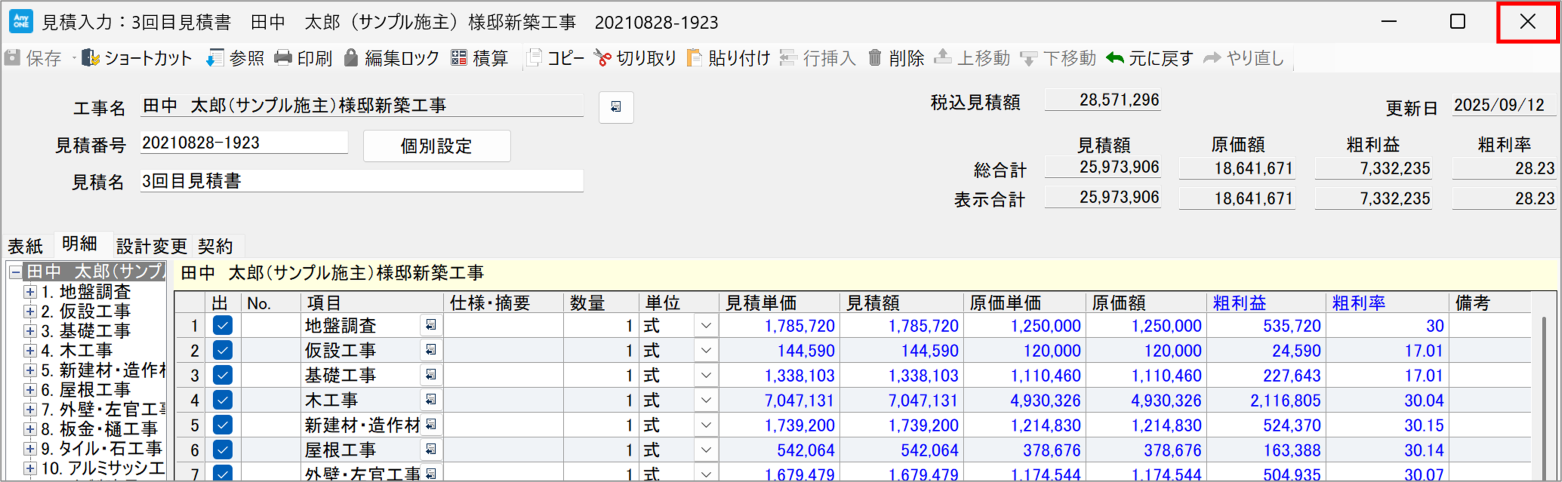This screenshot has width=1562, height=482.
Task: Click 元に戻す undo arrow
Action: (1115, 58)
